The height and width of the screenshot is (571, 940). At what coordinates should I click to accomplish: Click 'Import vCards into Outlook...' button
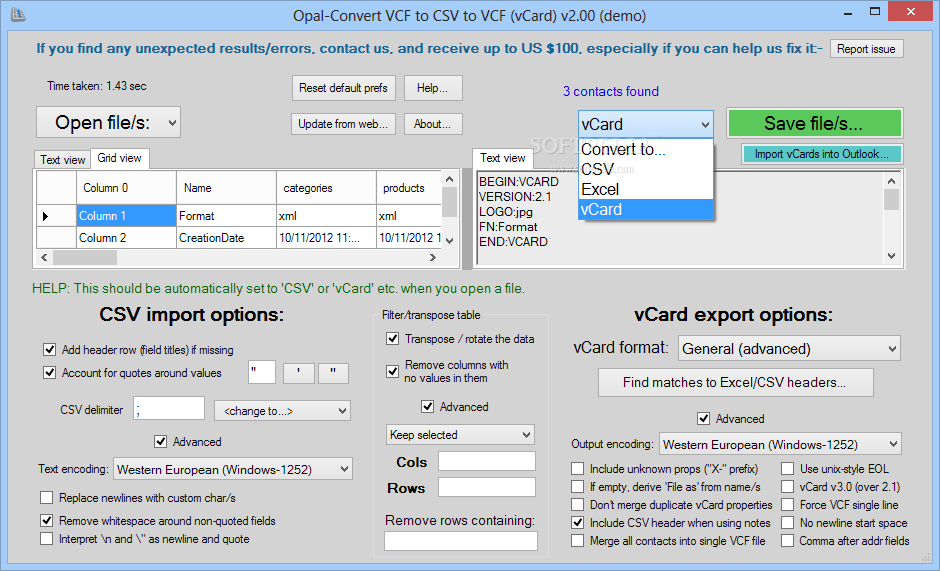click(x=821, y=154)
